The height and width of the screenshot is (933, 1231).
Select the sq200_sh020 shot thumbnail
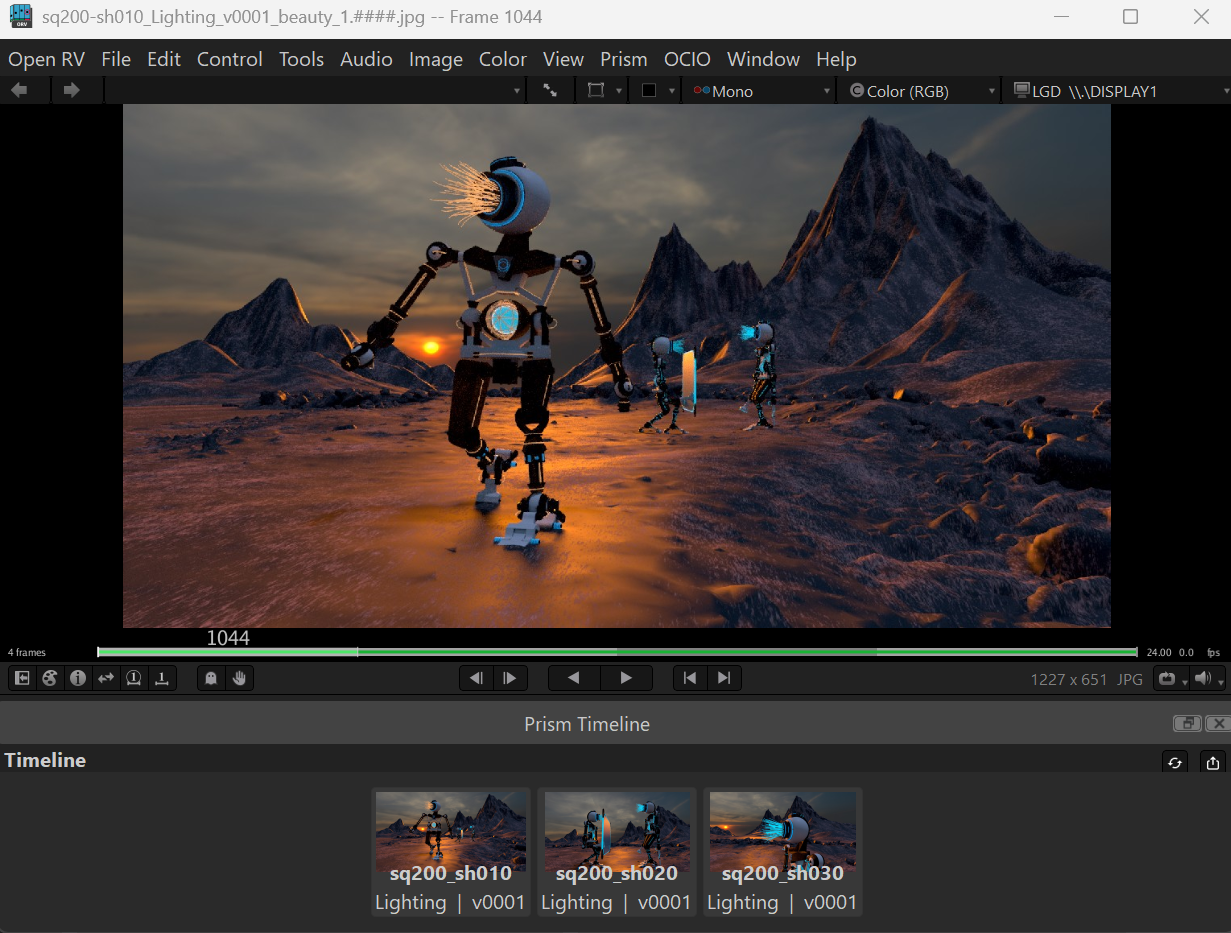coord(616,851)
